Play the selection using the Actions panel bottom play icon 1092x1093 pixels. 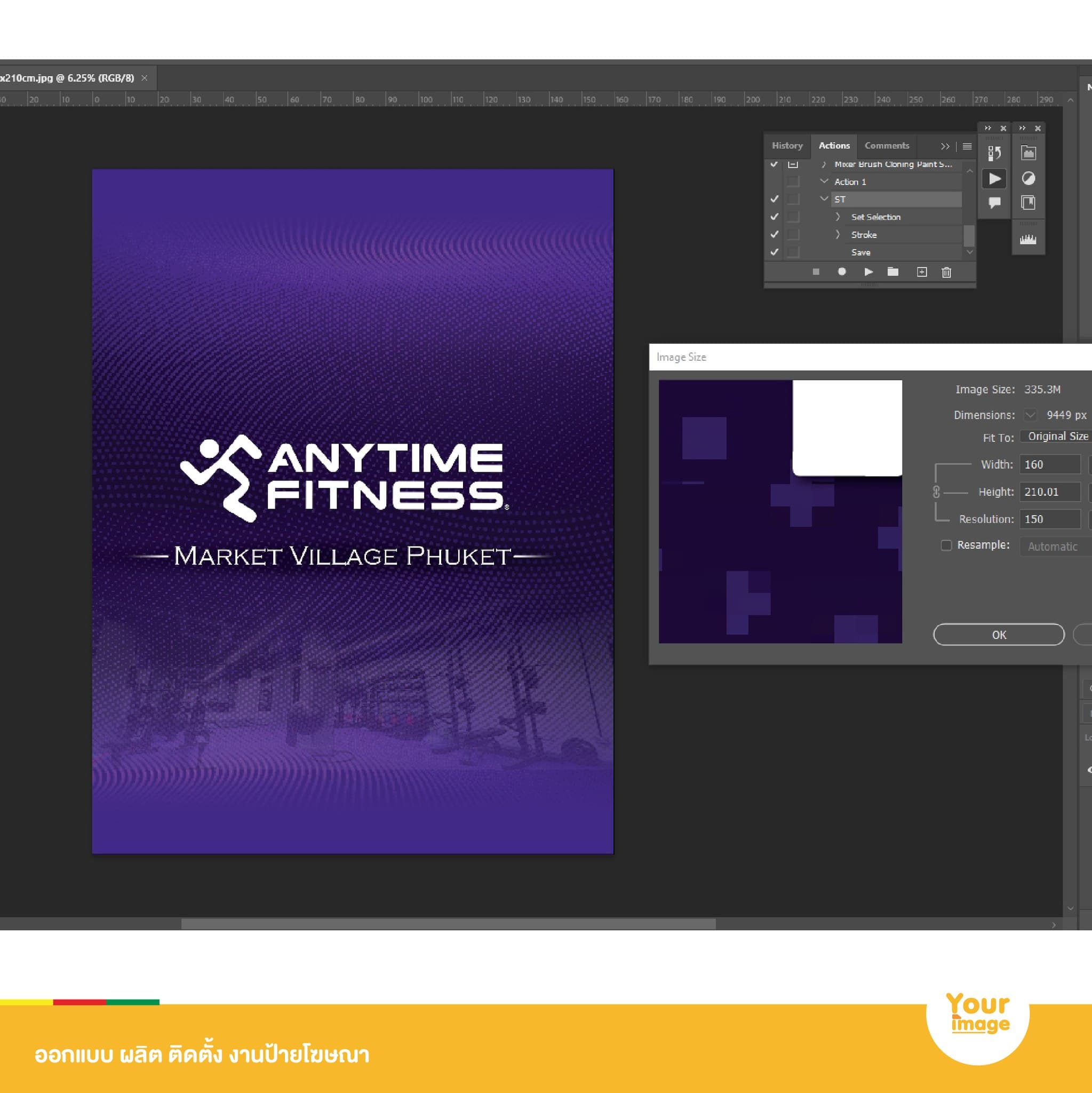[868, 272]
